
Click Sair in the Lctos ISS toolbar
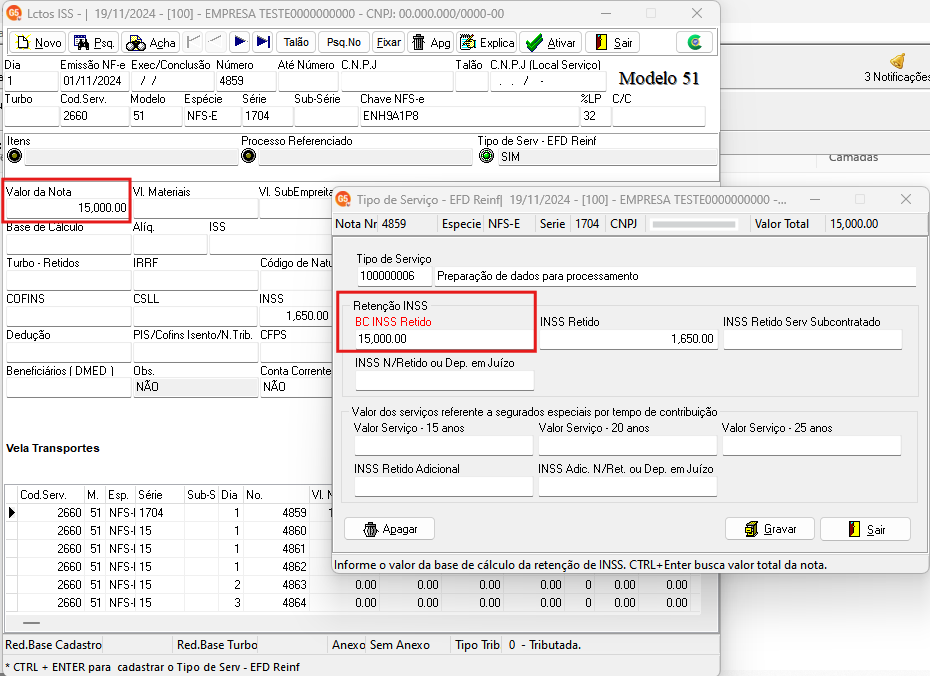(x=613, y=42)
